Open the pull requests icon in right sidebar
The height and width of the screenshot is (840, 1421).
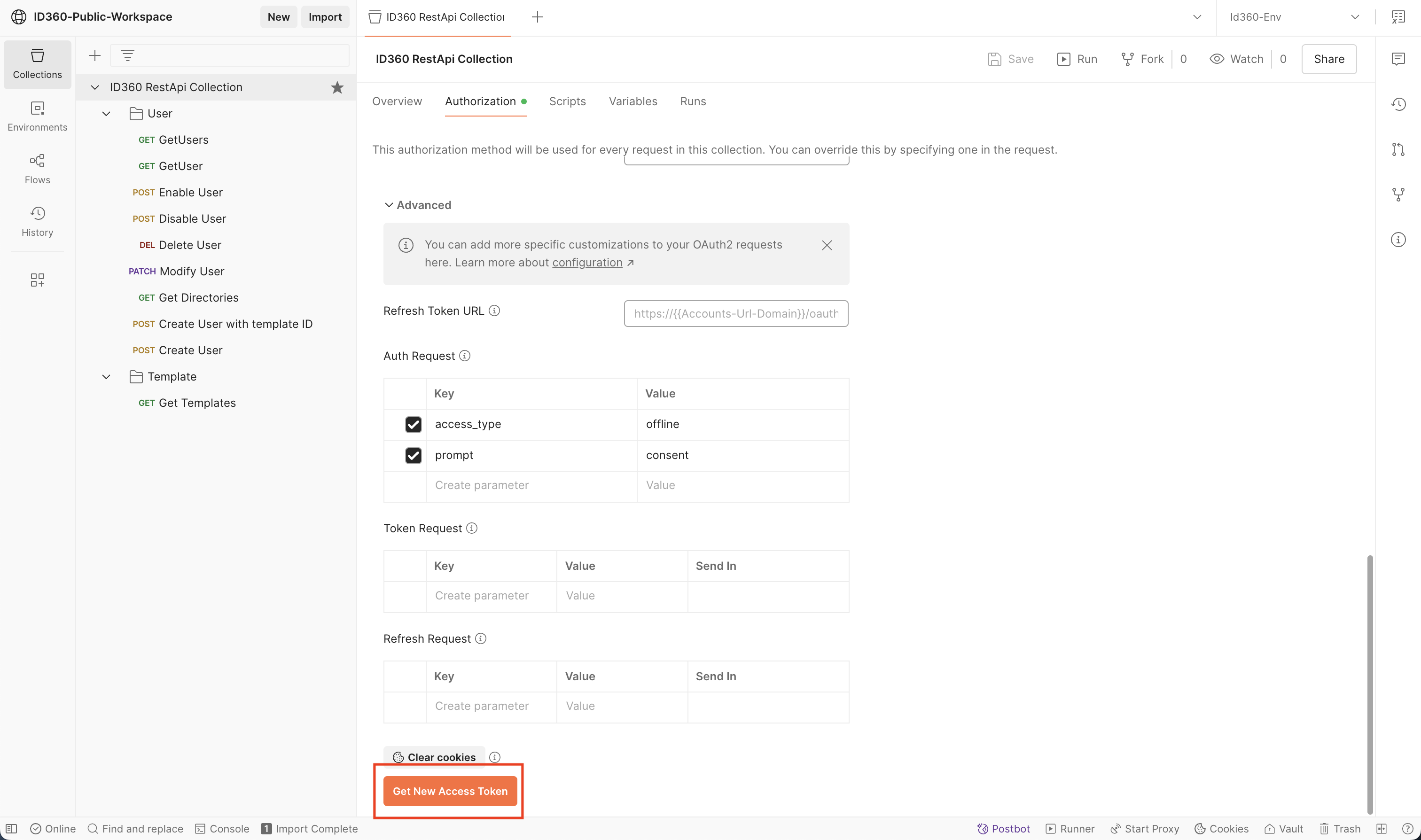click(x=1398, y=149)
